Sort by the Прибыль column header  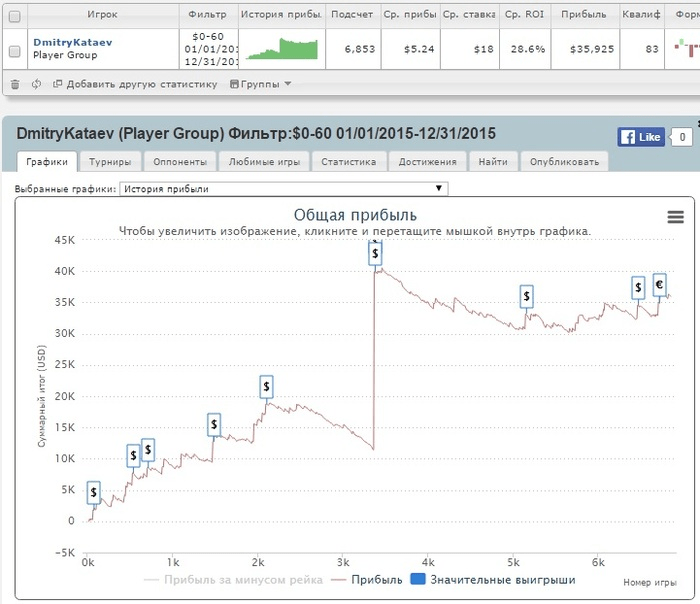(x=584, y=14)
